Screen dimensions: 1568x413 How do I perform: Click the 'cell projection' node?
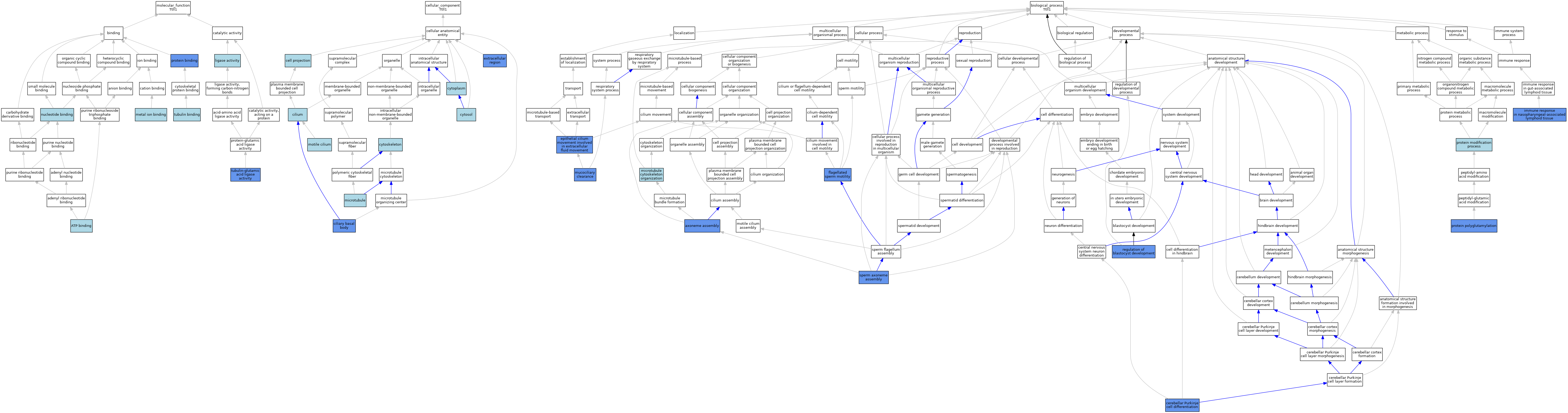coord(298,61)
